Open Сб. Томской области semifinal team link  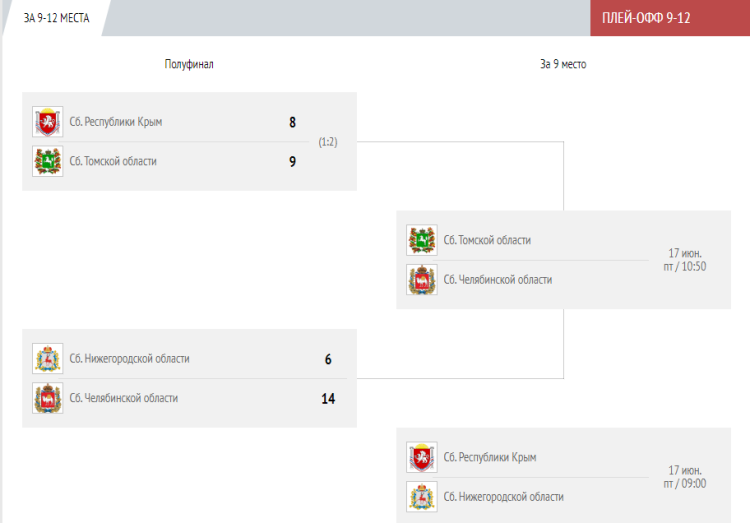pyautogui.click(x=113, y=161)
